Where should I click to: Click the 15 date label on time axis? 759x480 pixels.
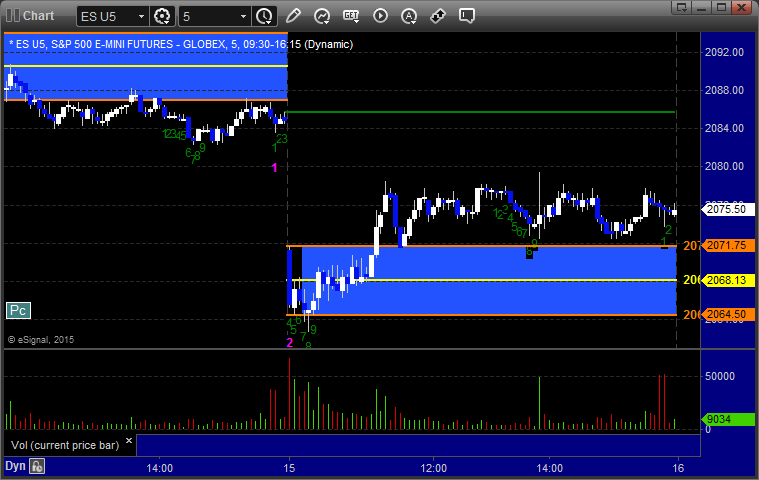(x=289, y=468)
